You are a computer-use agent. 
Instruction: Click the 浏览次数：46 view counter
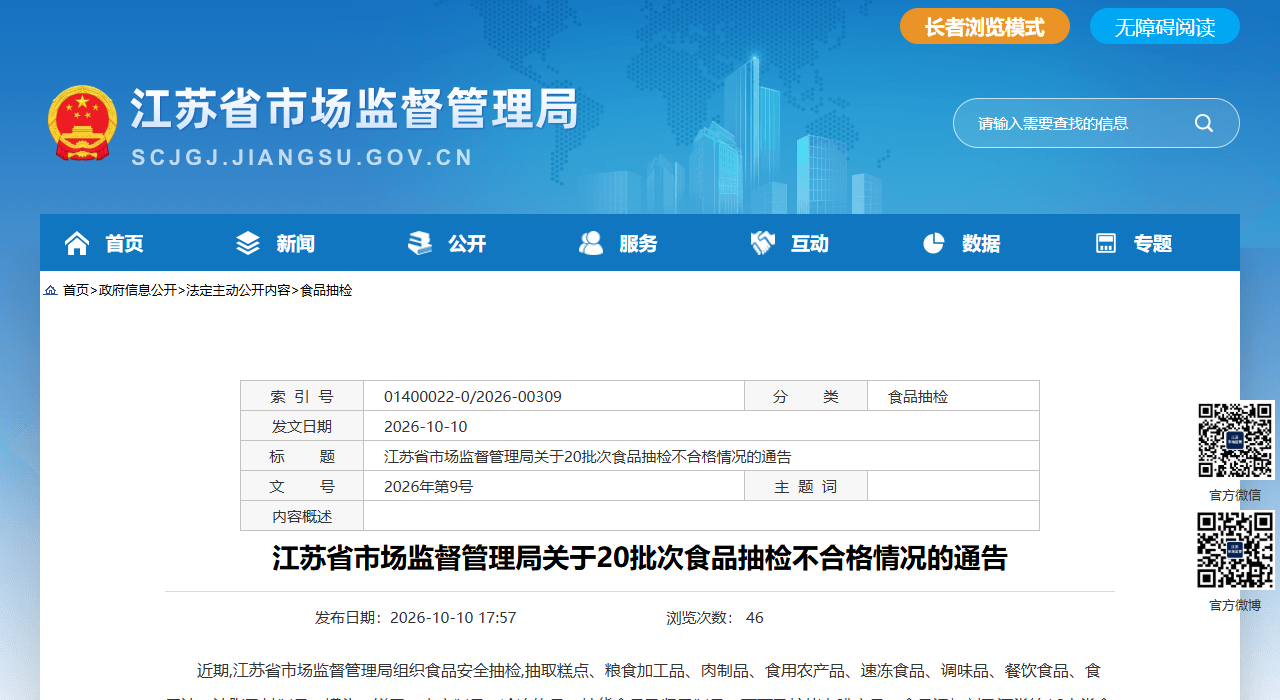coord(715,617)
